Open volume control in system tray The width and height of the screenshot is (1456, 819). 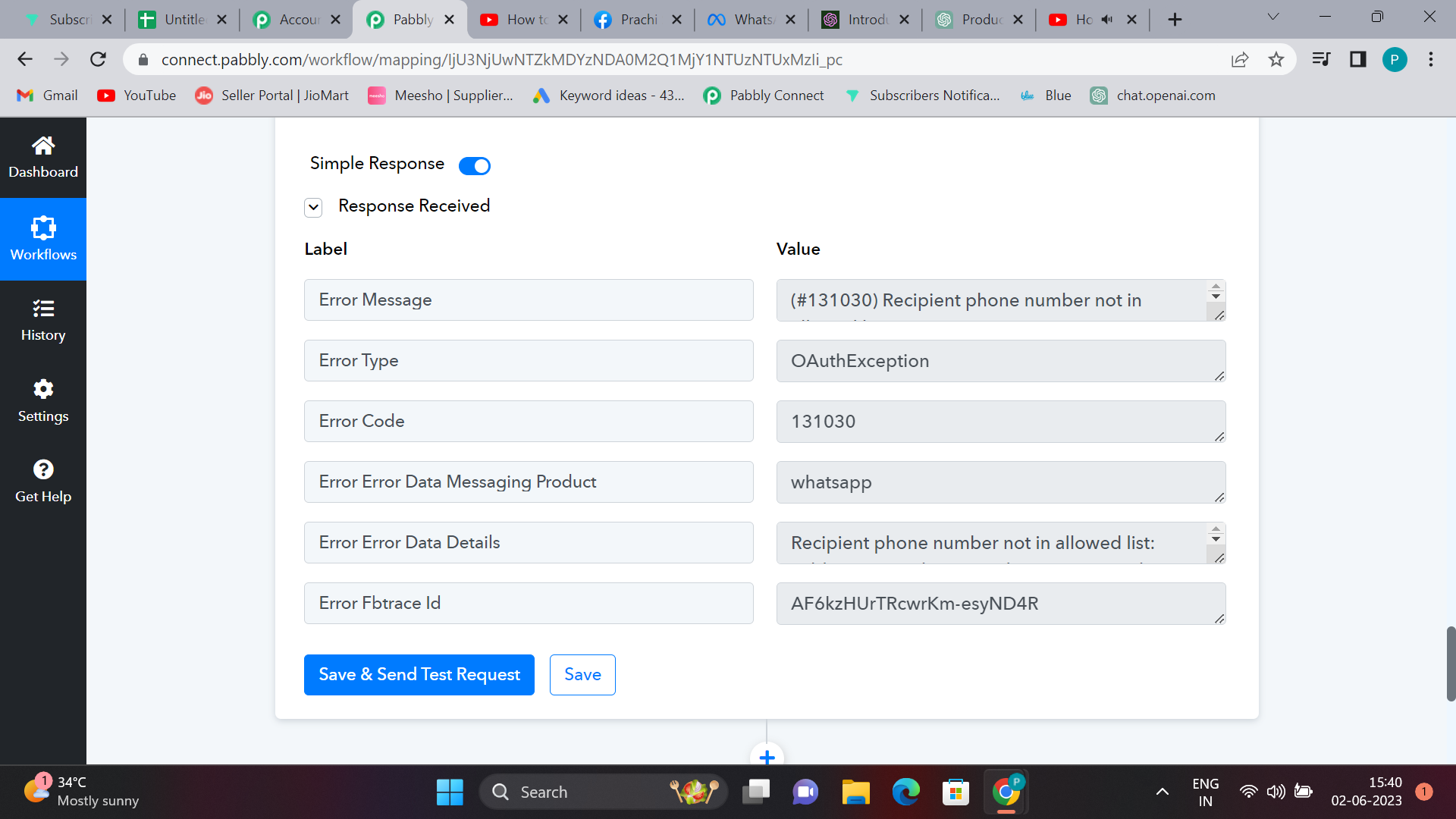pyautogui.click(x=1276, y=792)
